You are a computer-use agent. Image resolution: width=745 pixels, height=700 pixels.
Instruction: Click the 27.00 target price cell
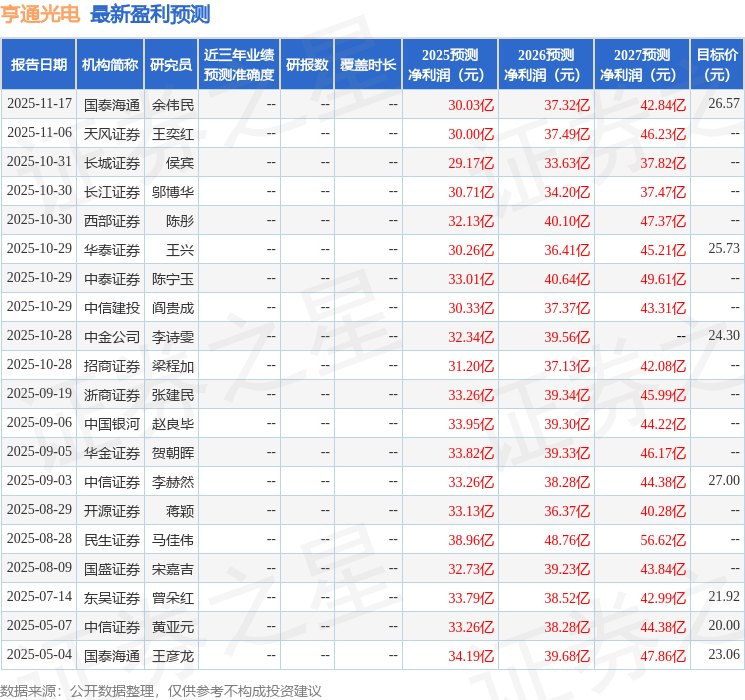tap(723, 481)
